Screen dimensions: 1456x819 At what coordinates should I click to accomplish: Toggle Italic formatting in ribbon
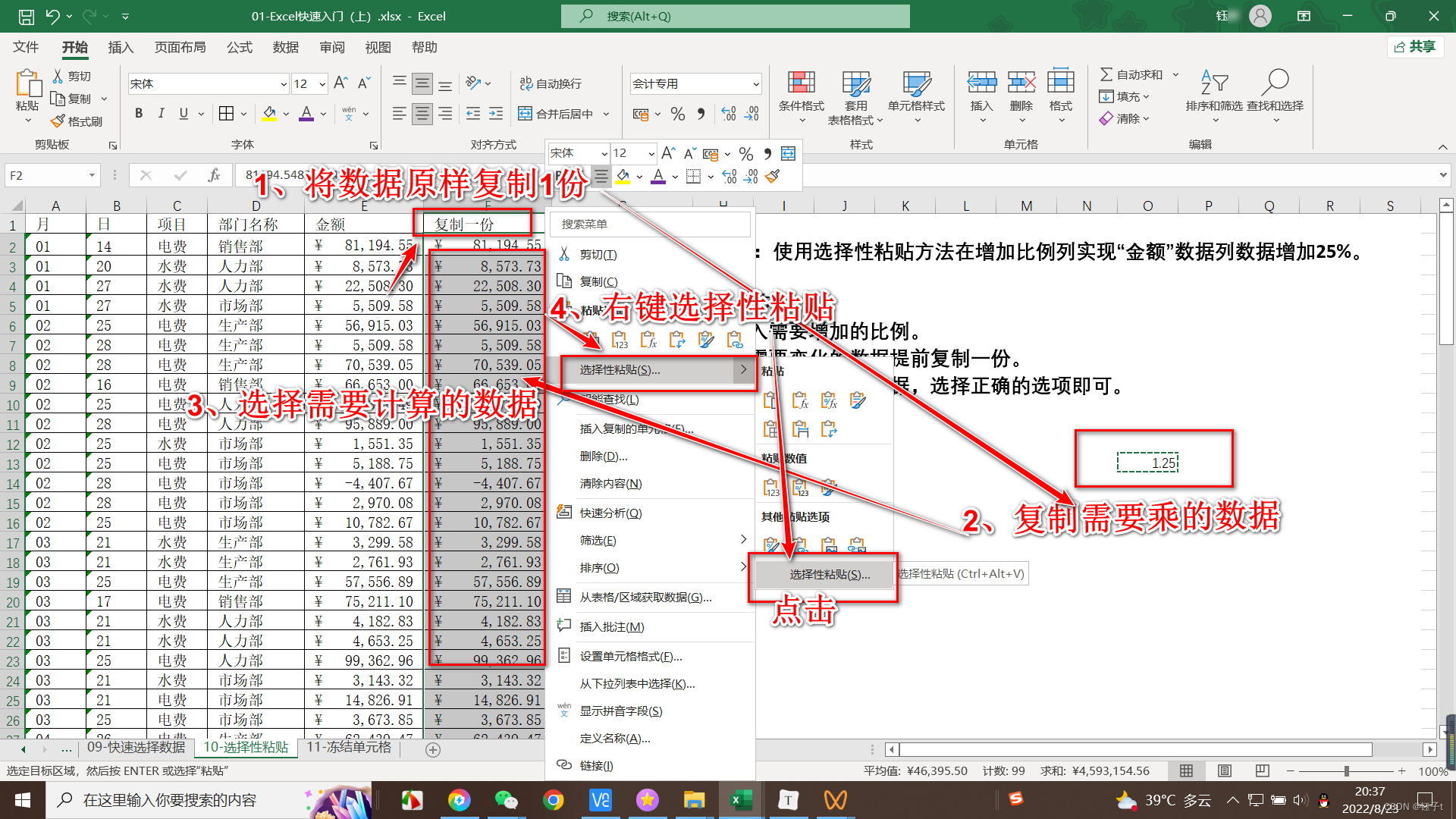[161, 114]
